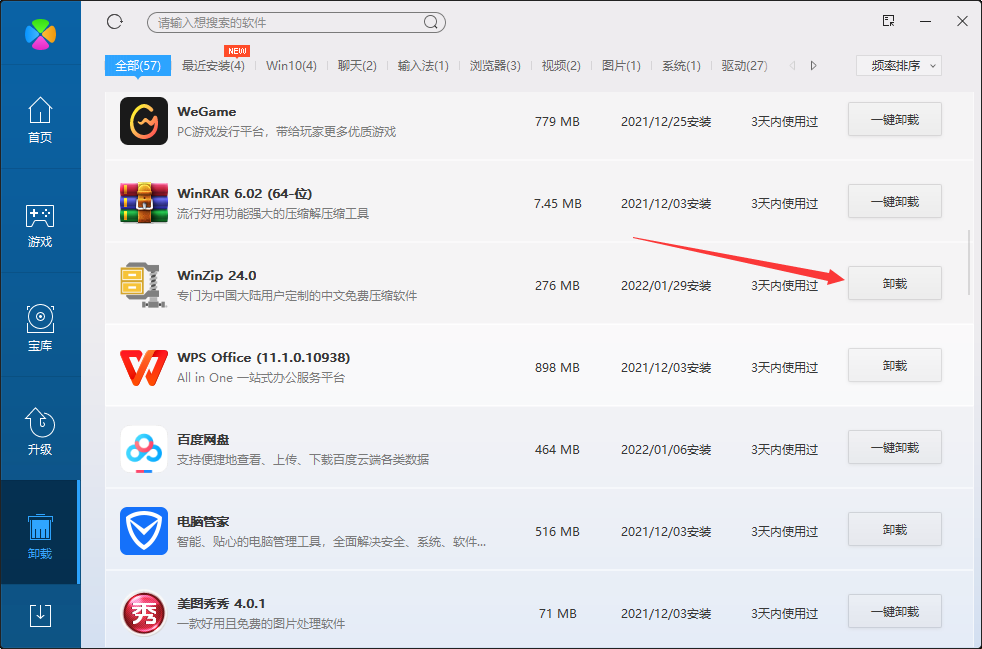Image resolution: width=982 pixels, height=649 pixels.
Task: Switch to 输入法(1) tab
Action: click(x=423, y=66)
